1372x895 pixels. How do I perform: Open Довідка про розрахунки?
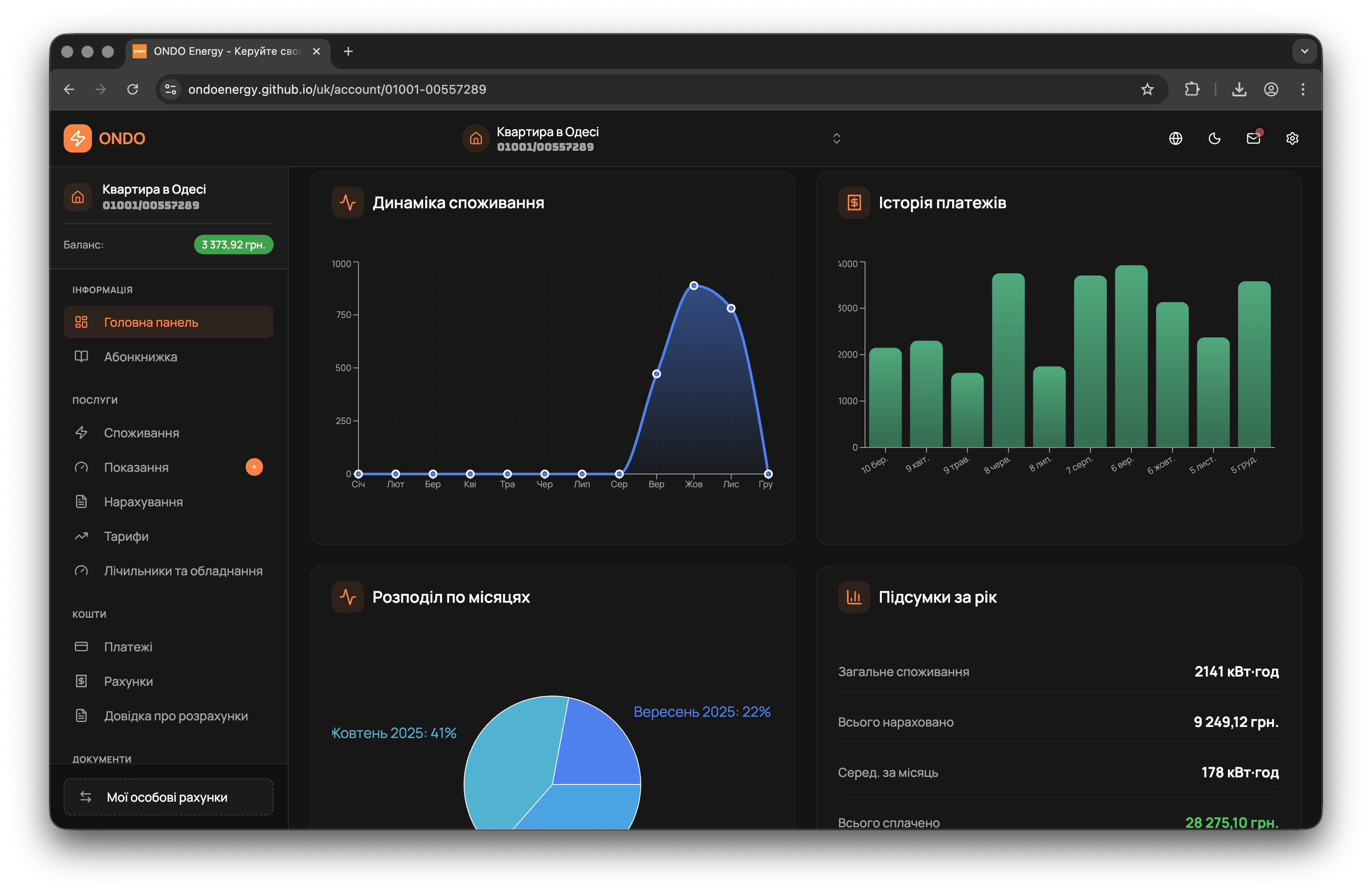pyautogui.click(x=176, y=715)
